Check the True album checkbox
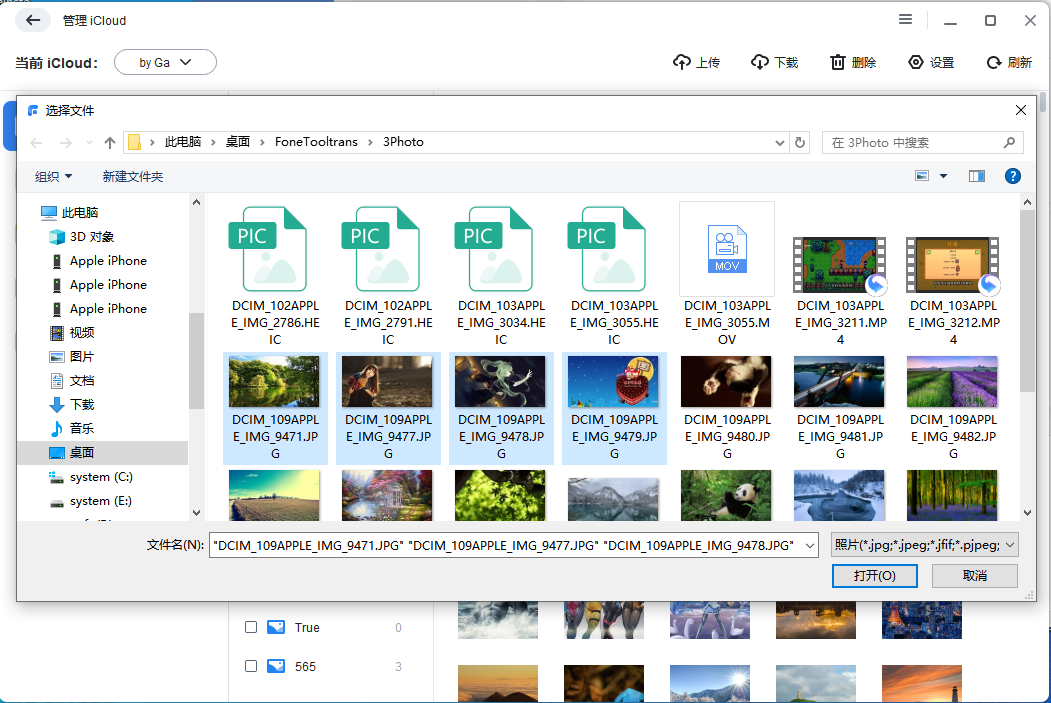 coord(250,627)
